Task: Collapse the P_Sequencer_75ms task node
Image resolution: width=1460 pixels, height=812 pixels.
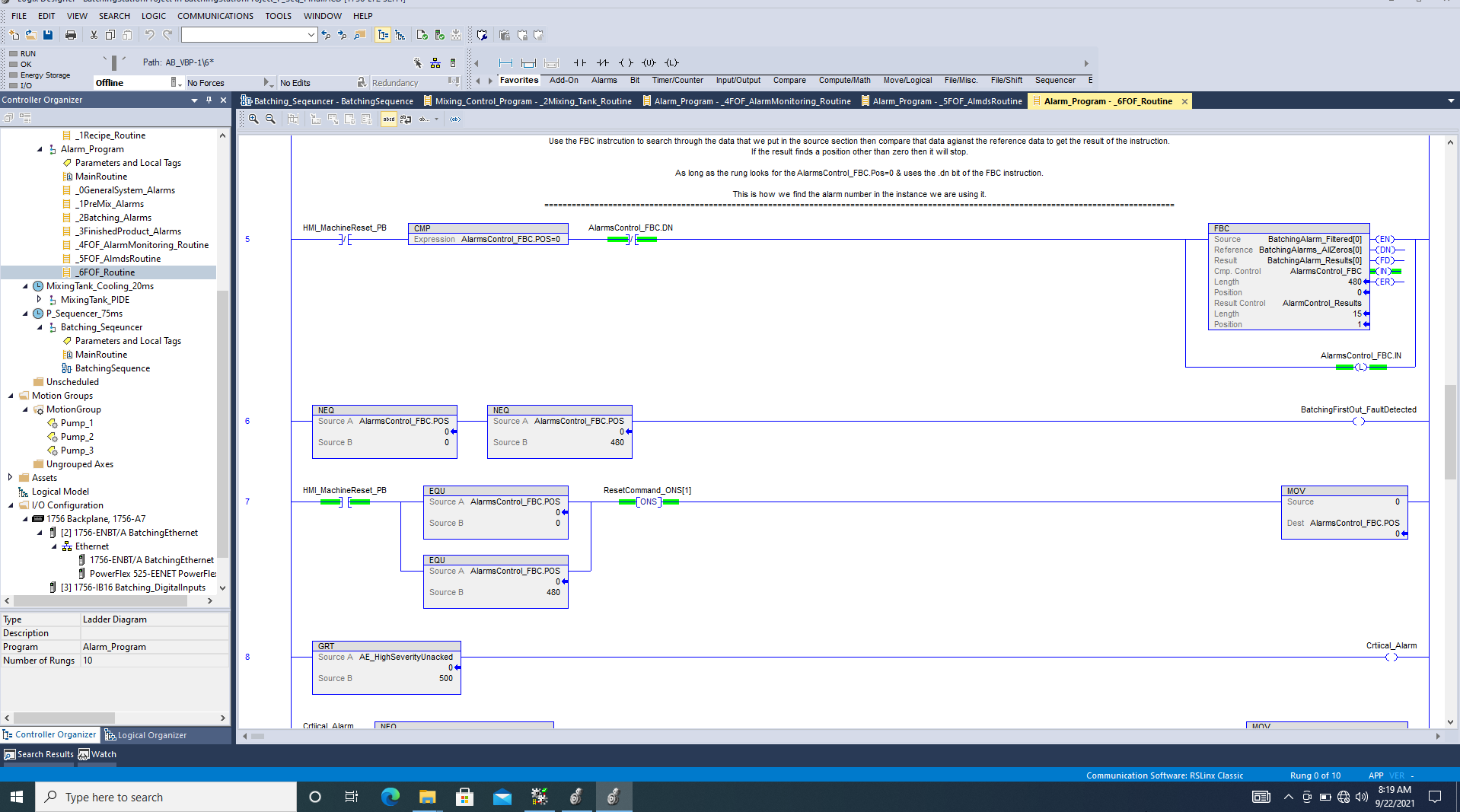Action: 25,314
